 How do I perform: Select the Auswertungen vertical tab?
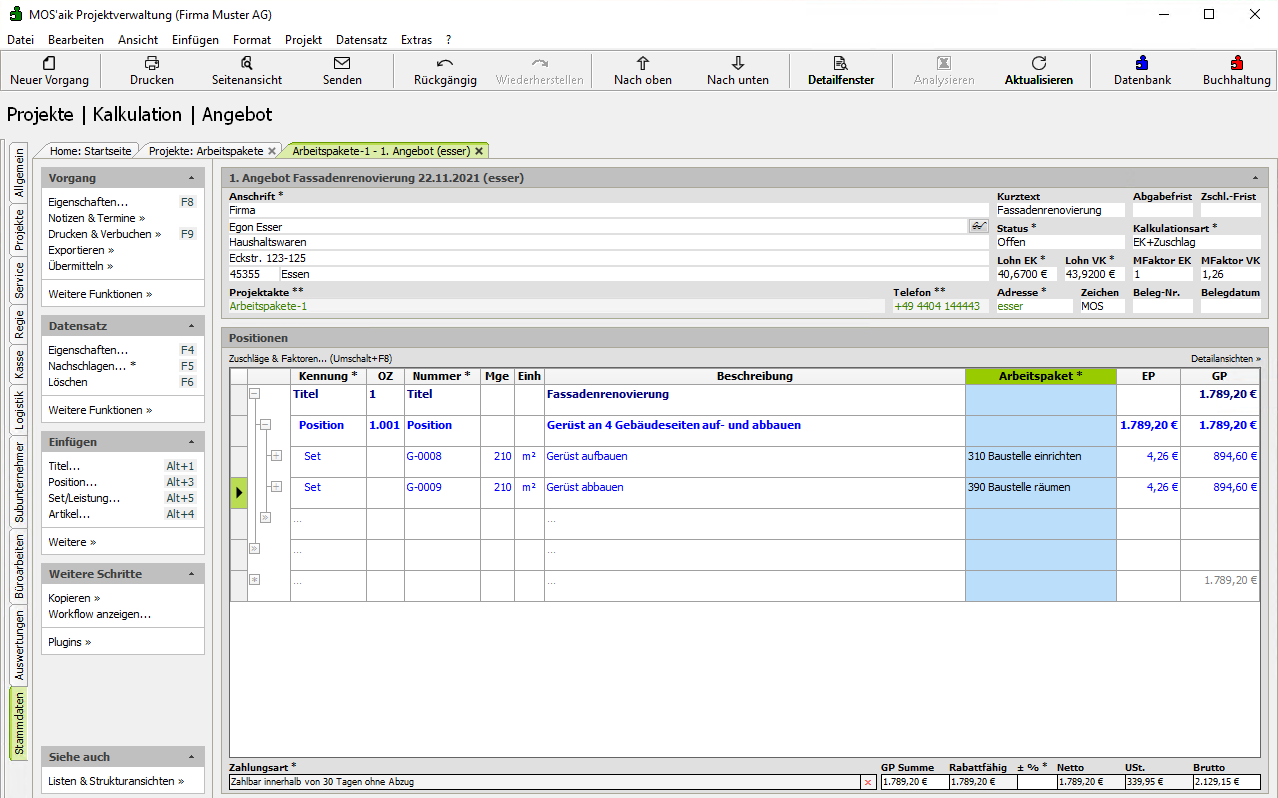(19, 646)
